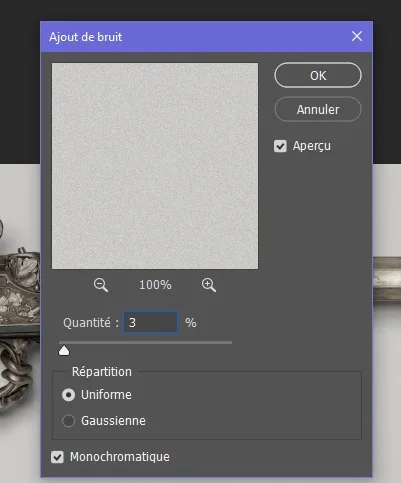
Task: Confirm the noise filter with OK
Action: pos(318,75)
